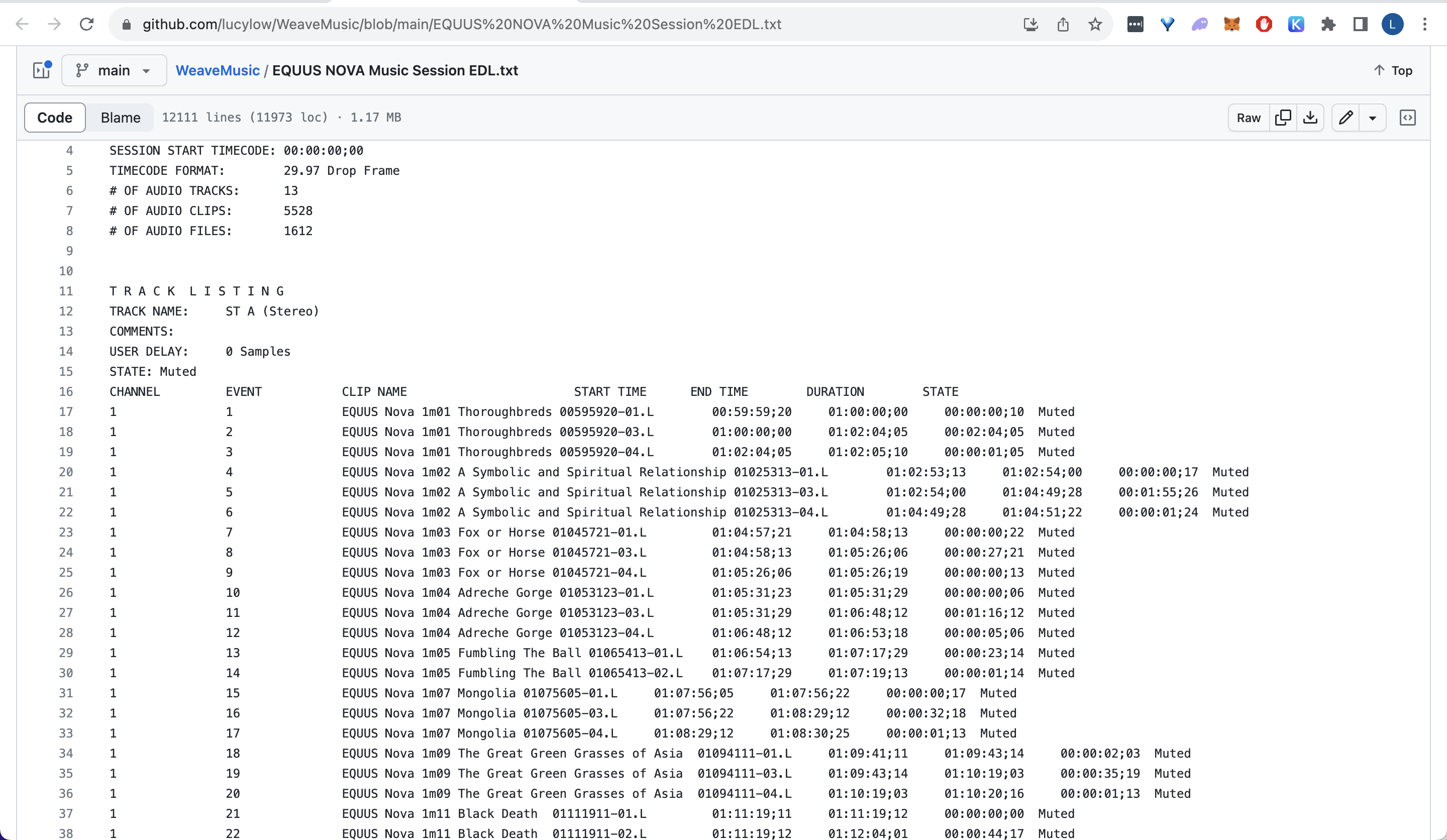Open the Extensions puzzle icon
The width and height of the screenshot is (1447, 840).
[x=1328, y=24]
